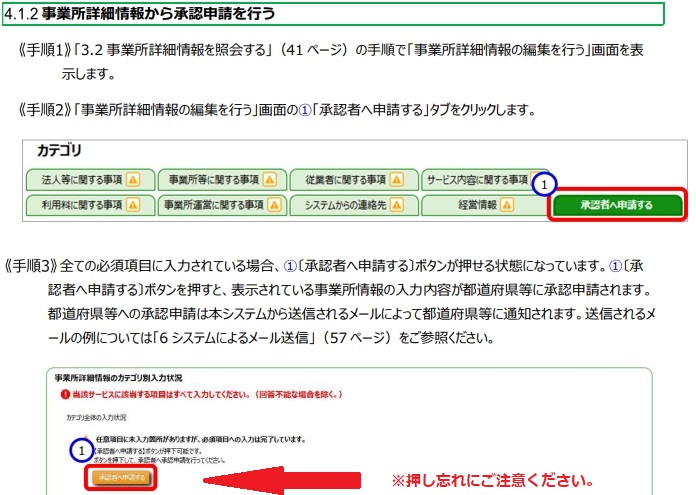Open the 事業所等に関する事項 category tab
The image size is (696, 495).
pos(222,180)
